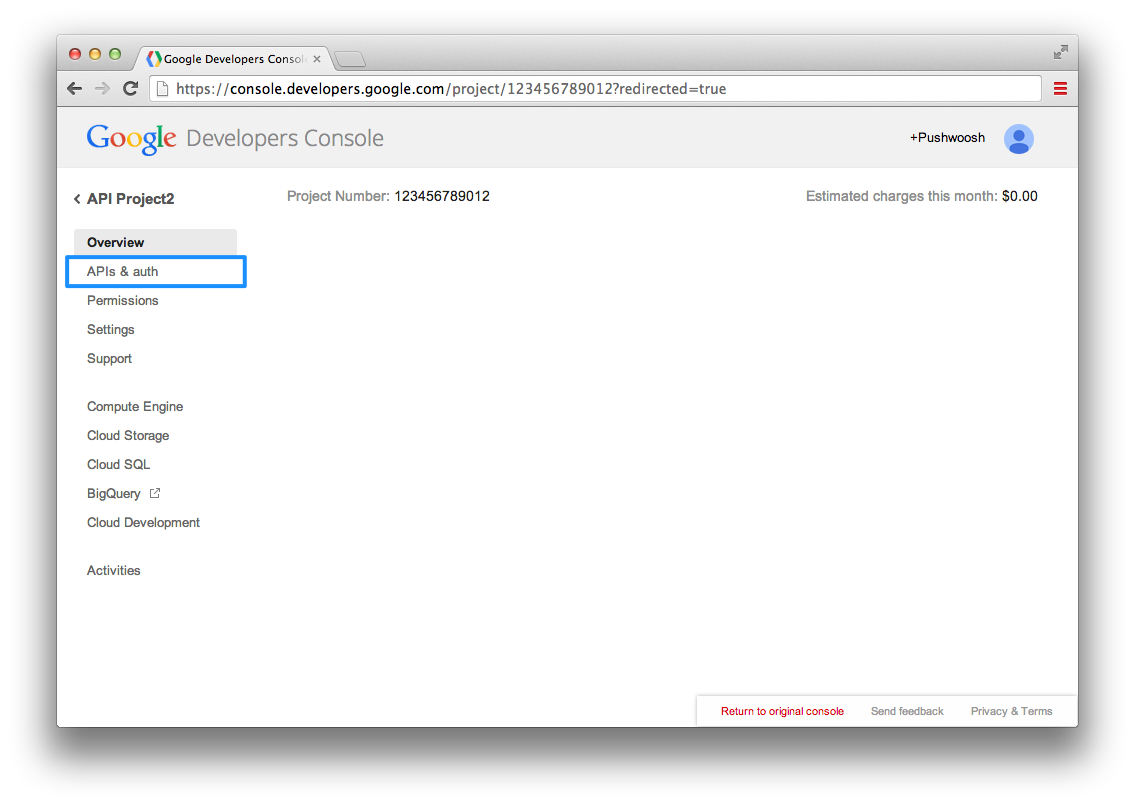Screen dimensions: 1135x806
Task: Open the Chrome hamburger menu
Action: [x=1060, y=88]
